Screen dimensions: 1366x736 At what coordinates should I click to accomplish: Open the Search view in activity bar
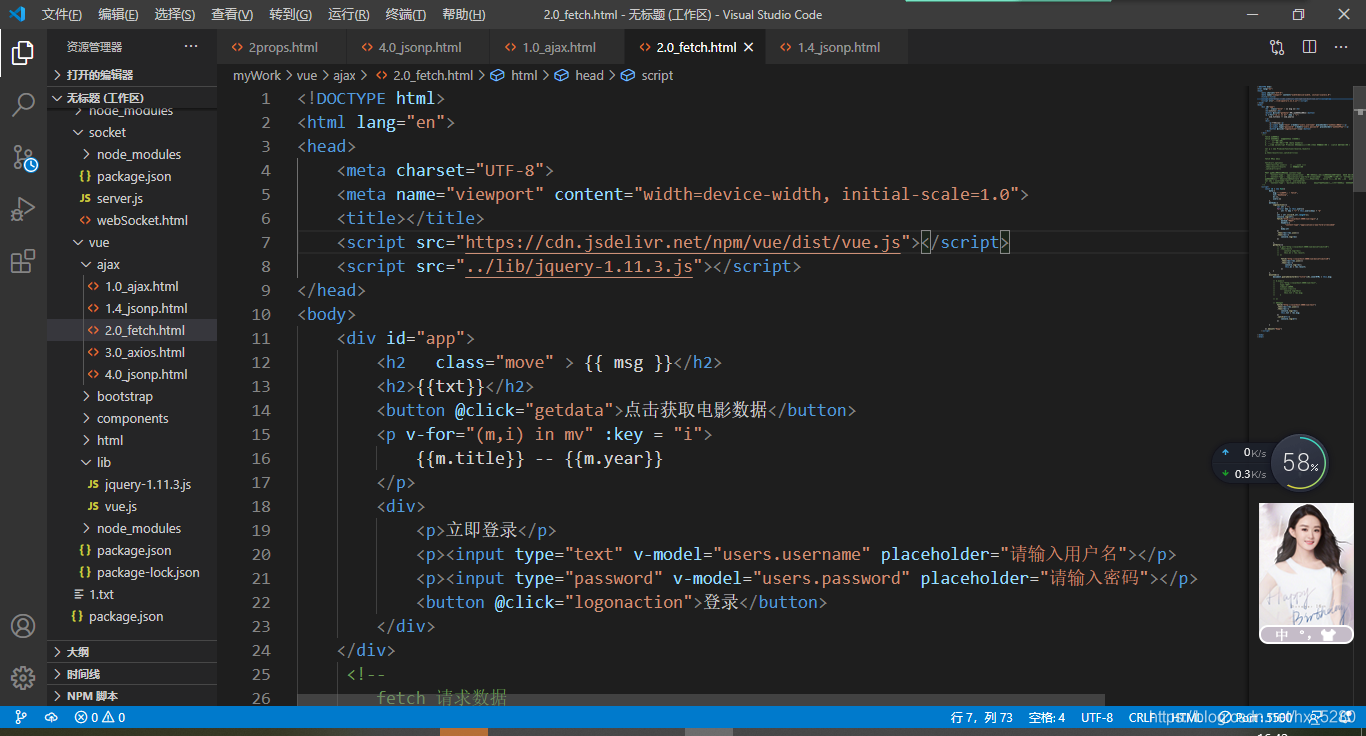pos(23,105)
